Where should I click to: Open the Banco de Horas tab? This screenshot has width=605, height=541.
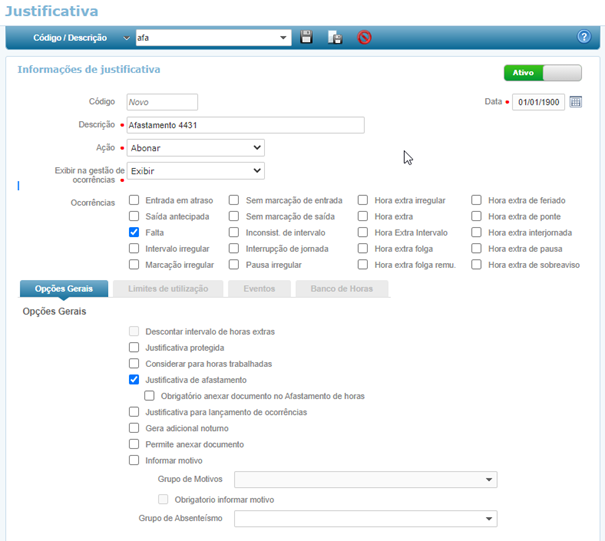point(342,288)
